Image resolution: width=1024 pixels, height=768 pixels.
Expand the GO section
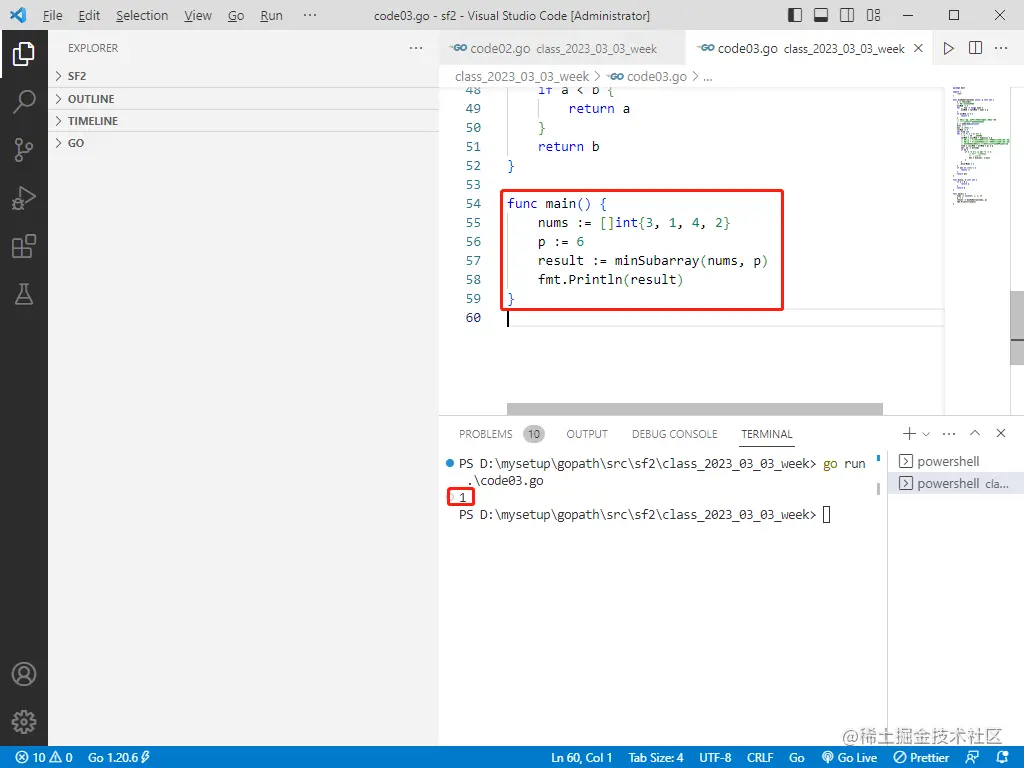(x=244, y=143)
